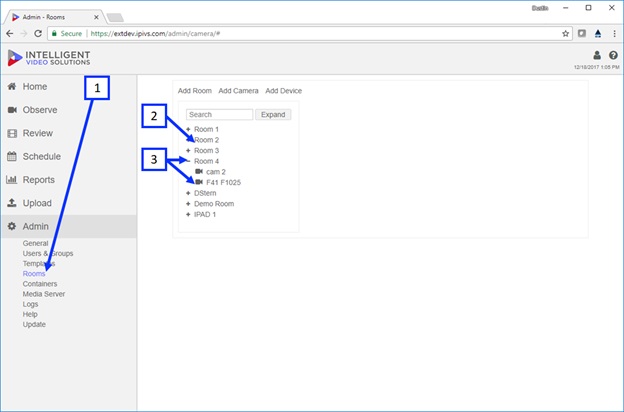
Task: Open Media Server admin submenu
Action: point(44,294)
